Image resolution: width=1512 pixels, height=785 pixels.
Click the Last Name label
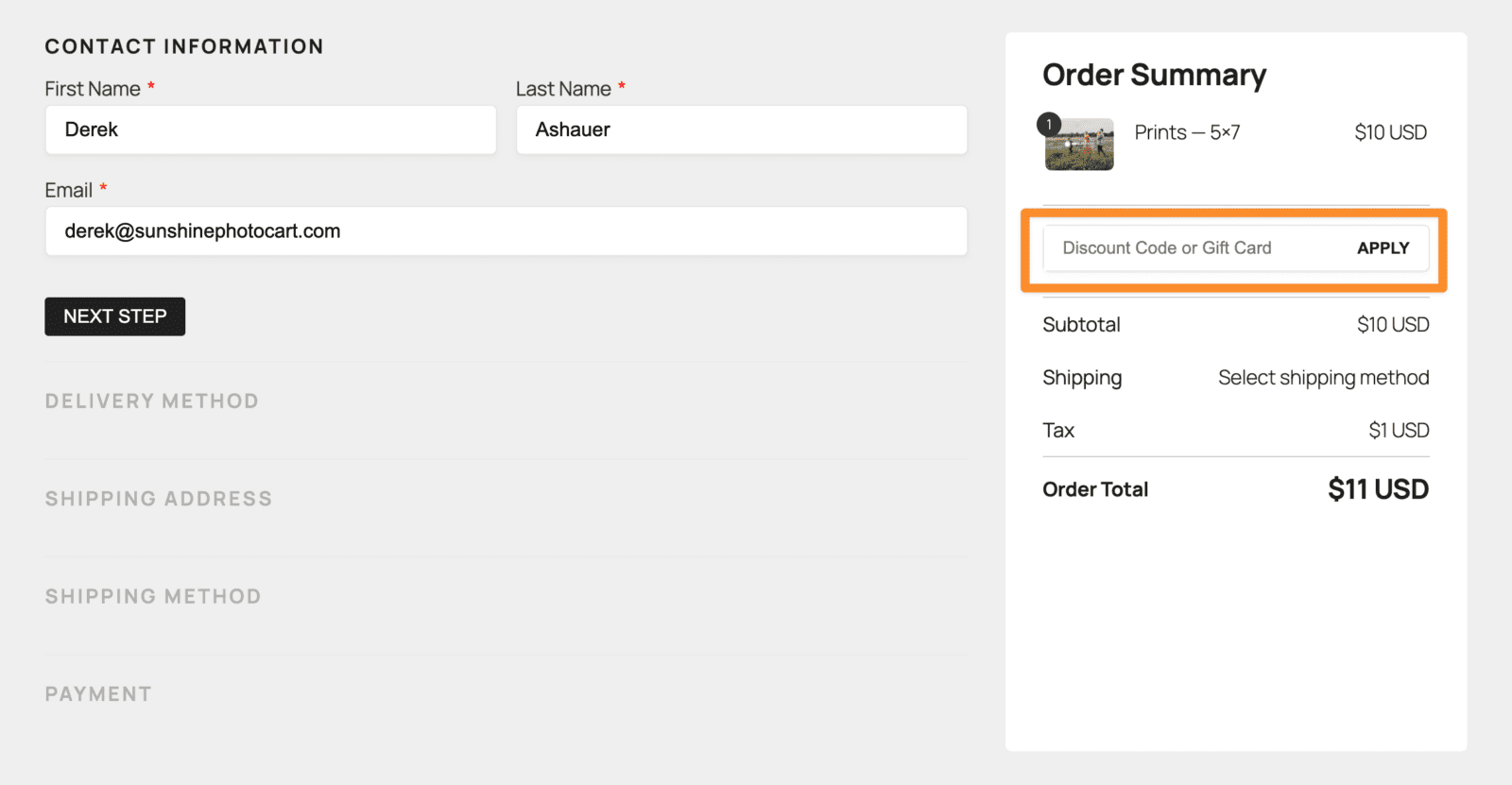coord(563,89)
